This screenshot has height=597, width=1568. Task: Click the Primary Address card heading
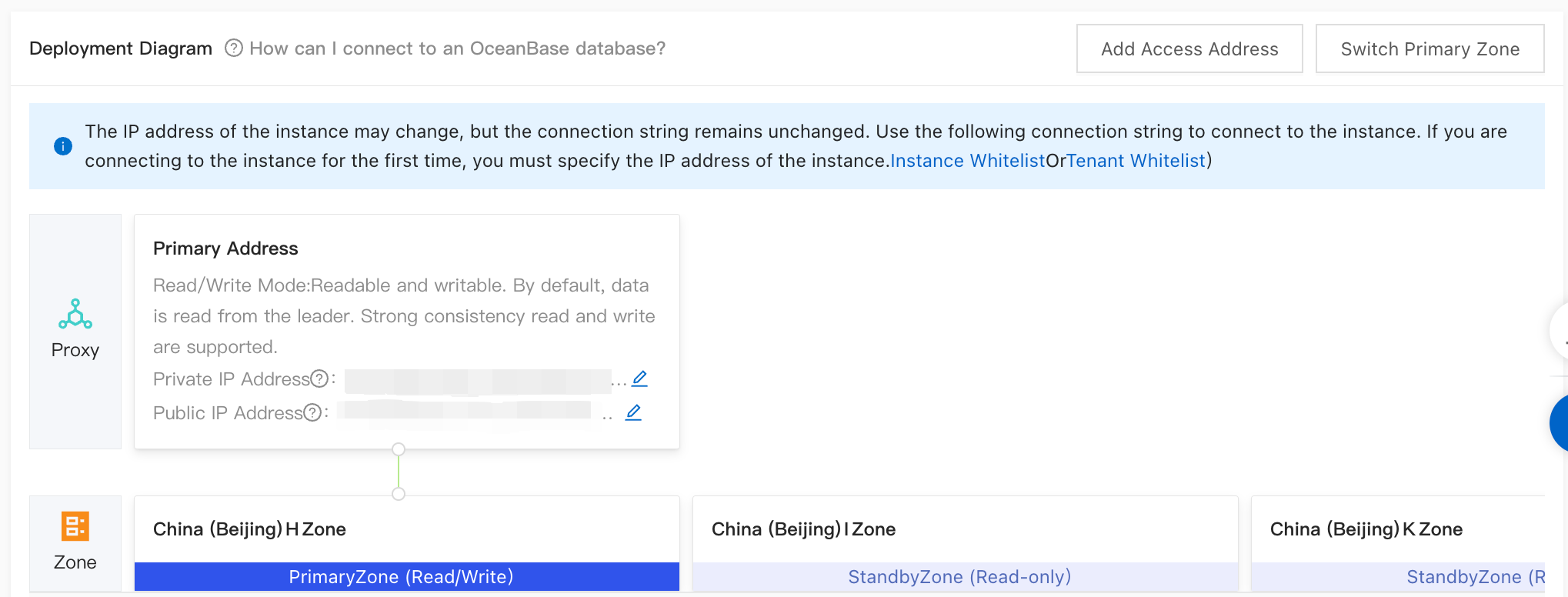click(225, 248)
